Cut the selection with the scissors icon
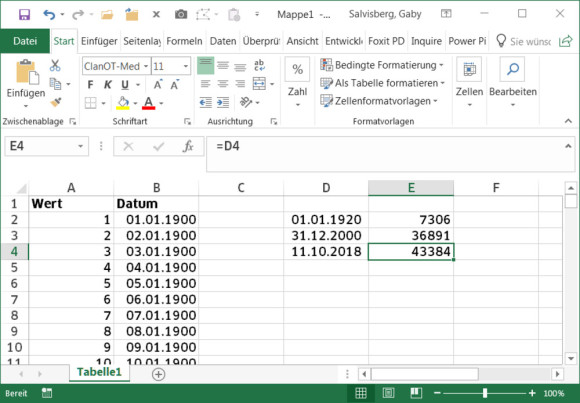Viewport: 580px width, 403px height. [55, 66]
